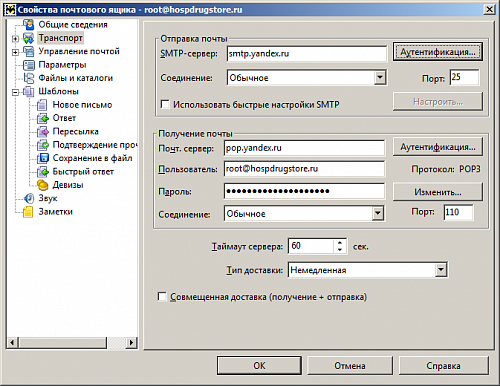This screenshot has height=386, width=500.
Task: Open the Звук sound icon
Action: coord(29,198)
